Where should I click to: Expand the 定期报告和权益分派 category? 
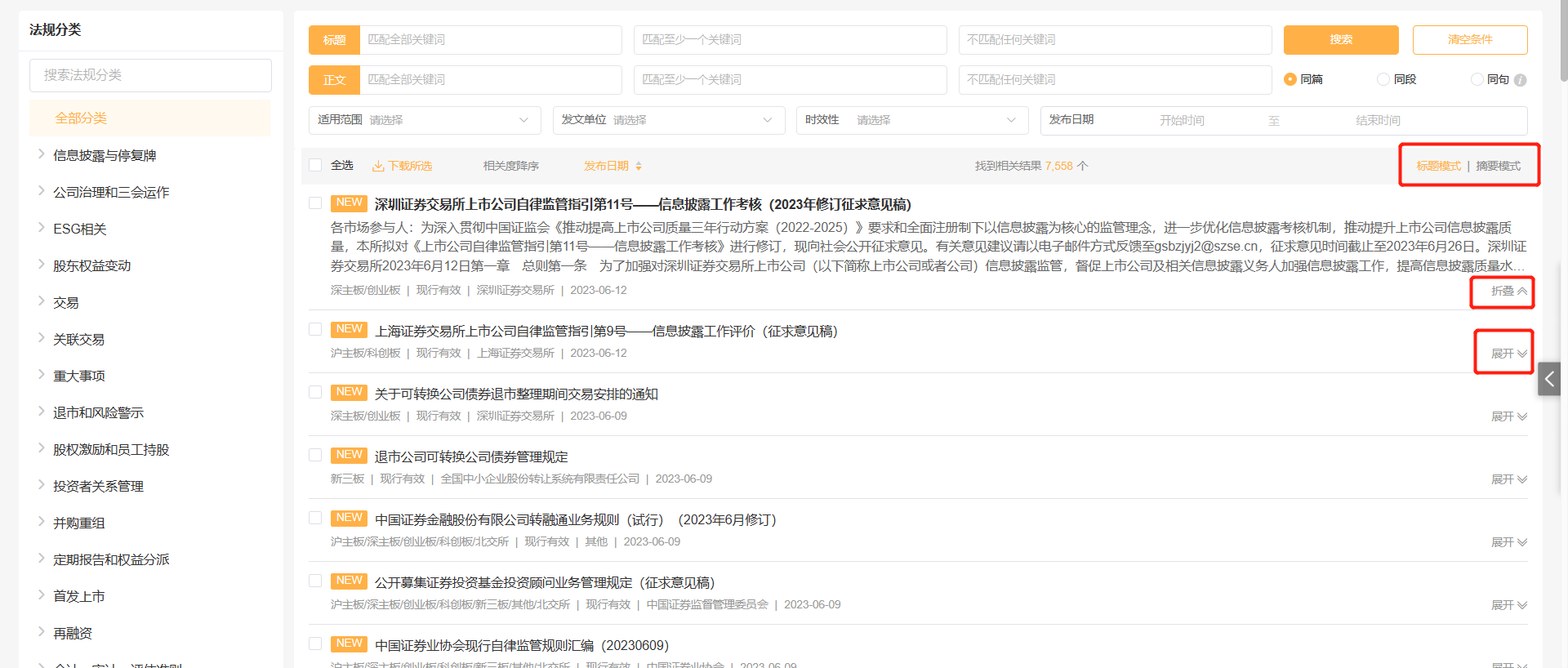pyautogui.click(x=41, y=558)
